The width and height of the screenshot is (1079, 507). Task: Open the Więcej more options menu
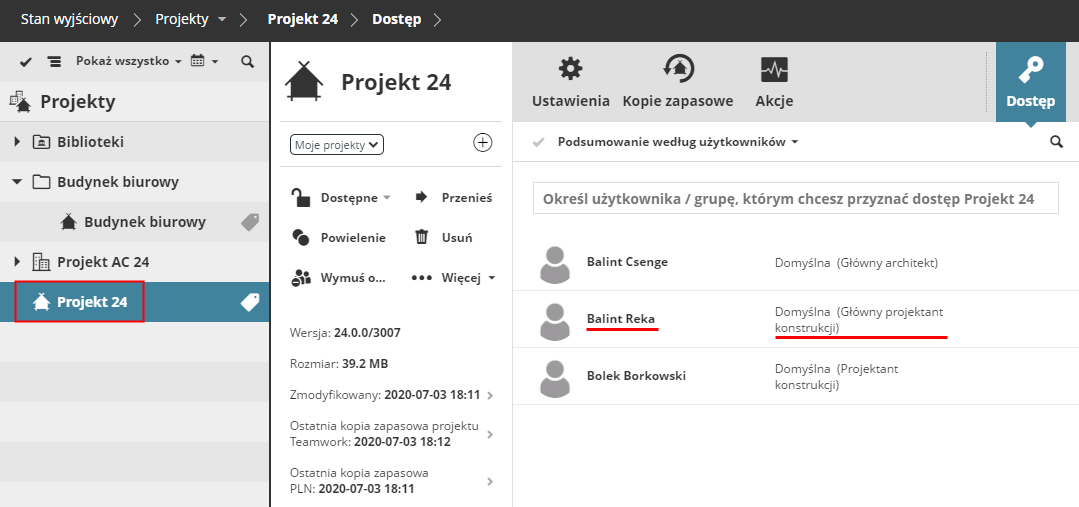pyautogui.click(x=453, y=278)
